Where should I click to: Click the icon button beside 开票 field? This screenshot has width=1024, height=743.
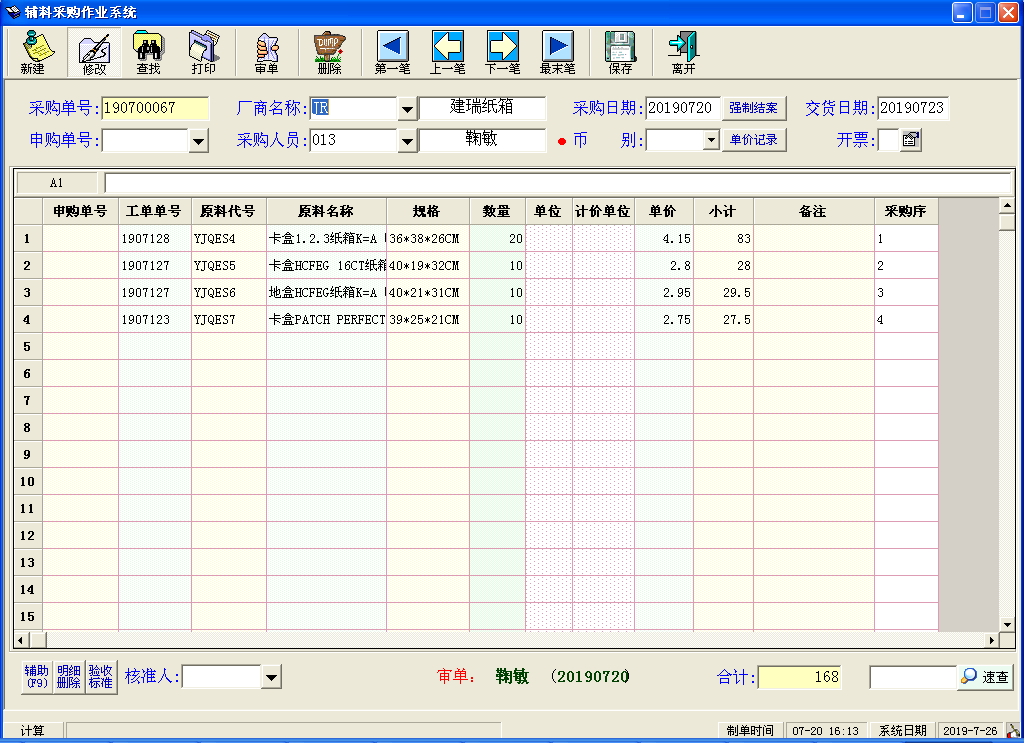[x=910, y=140]
